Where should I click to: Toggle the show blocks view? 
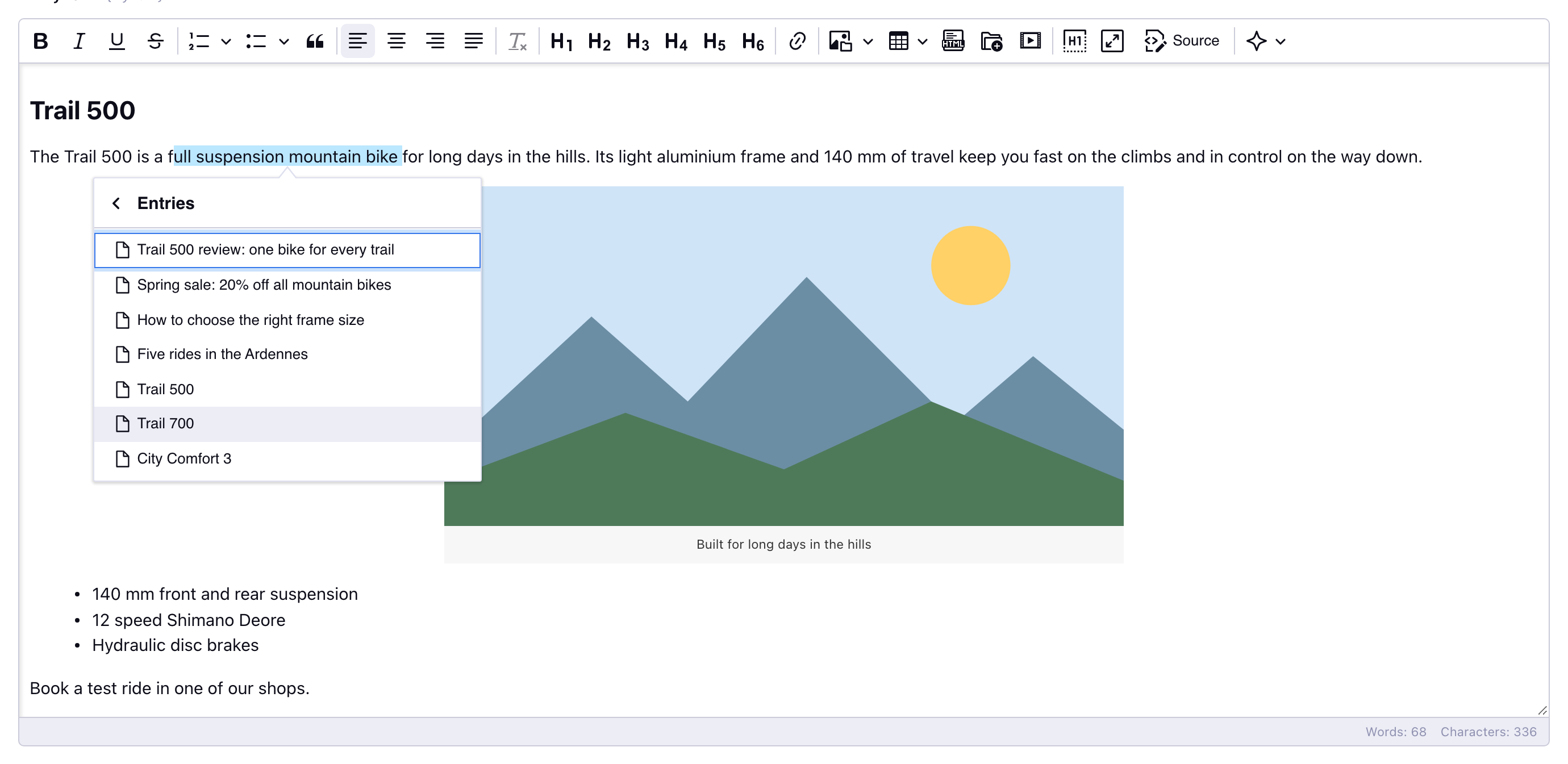1074,41
